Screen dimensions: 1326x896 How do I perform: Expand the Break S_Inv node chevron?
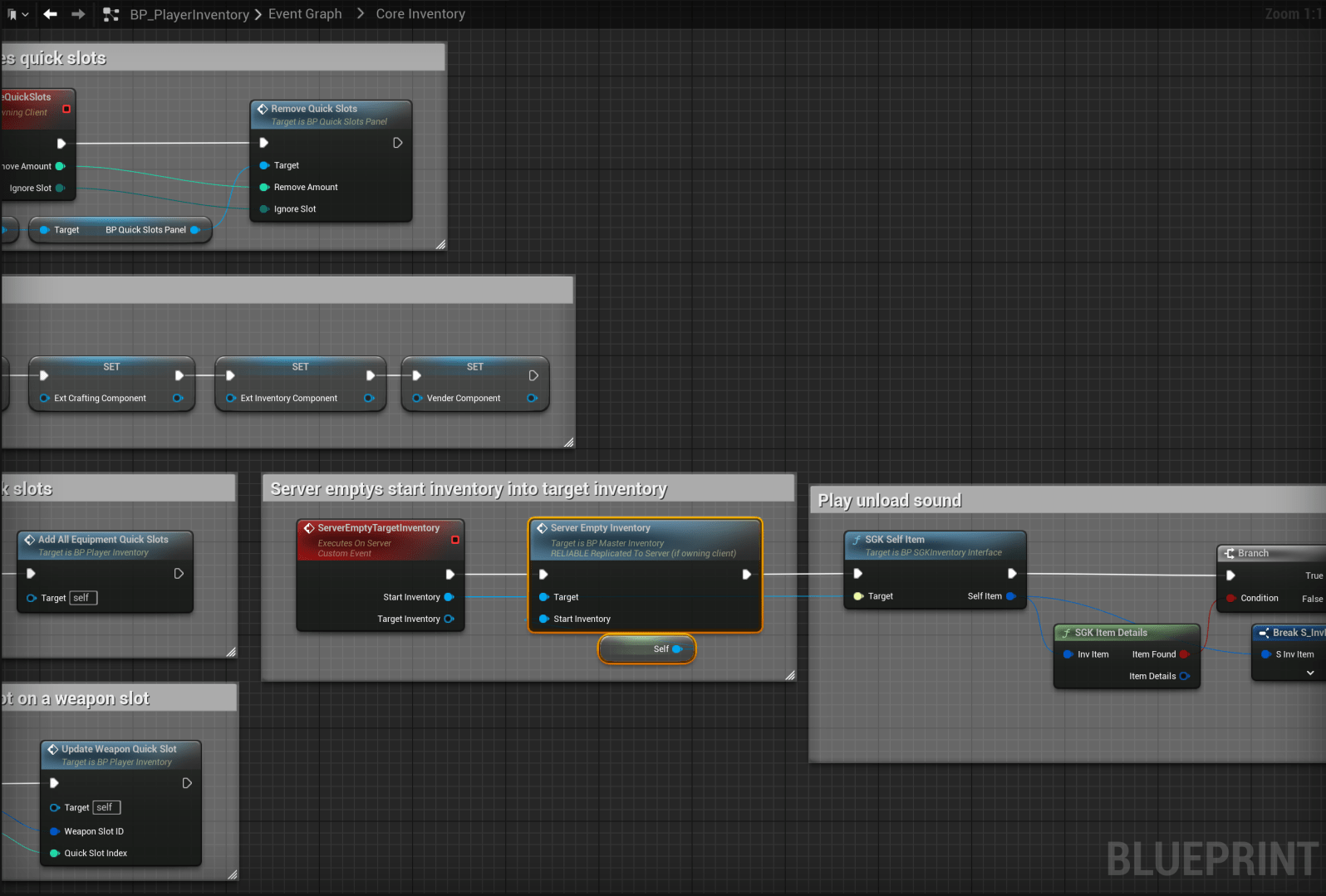(1310, 673)
